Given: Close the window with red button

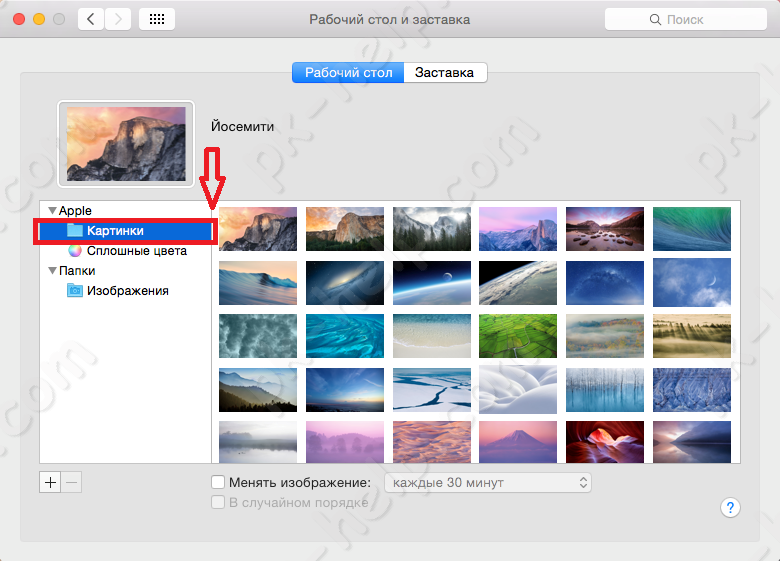Looking at the screenshot, I should coord(19,19).
